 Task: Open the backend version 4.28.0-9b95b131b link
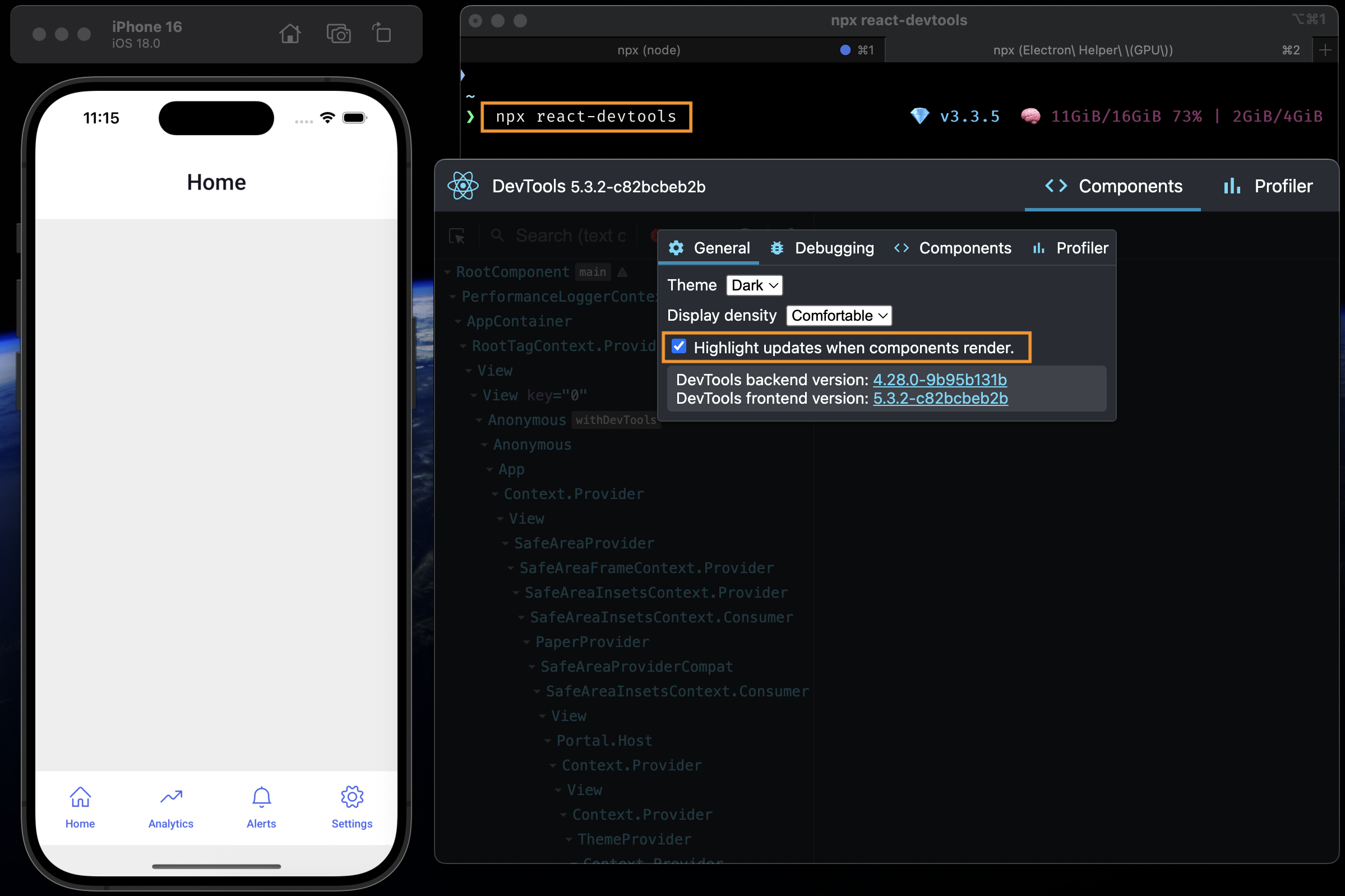[939, 380]
